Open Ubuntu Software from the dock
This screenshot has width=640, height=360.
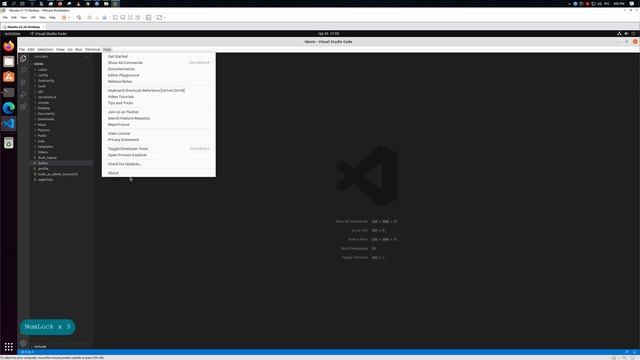click(x=9, y=77)
